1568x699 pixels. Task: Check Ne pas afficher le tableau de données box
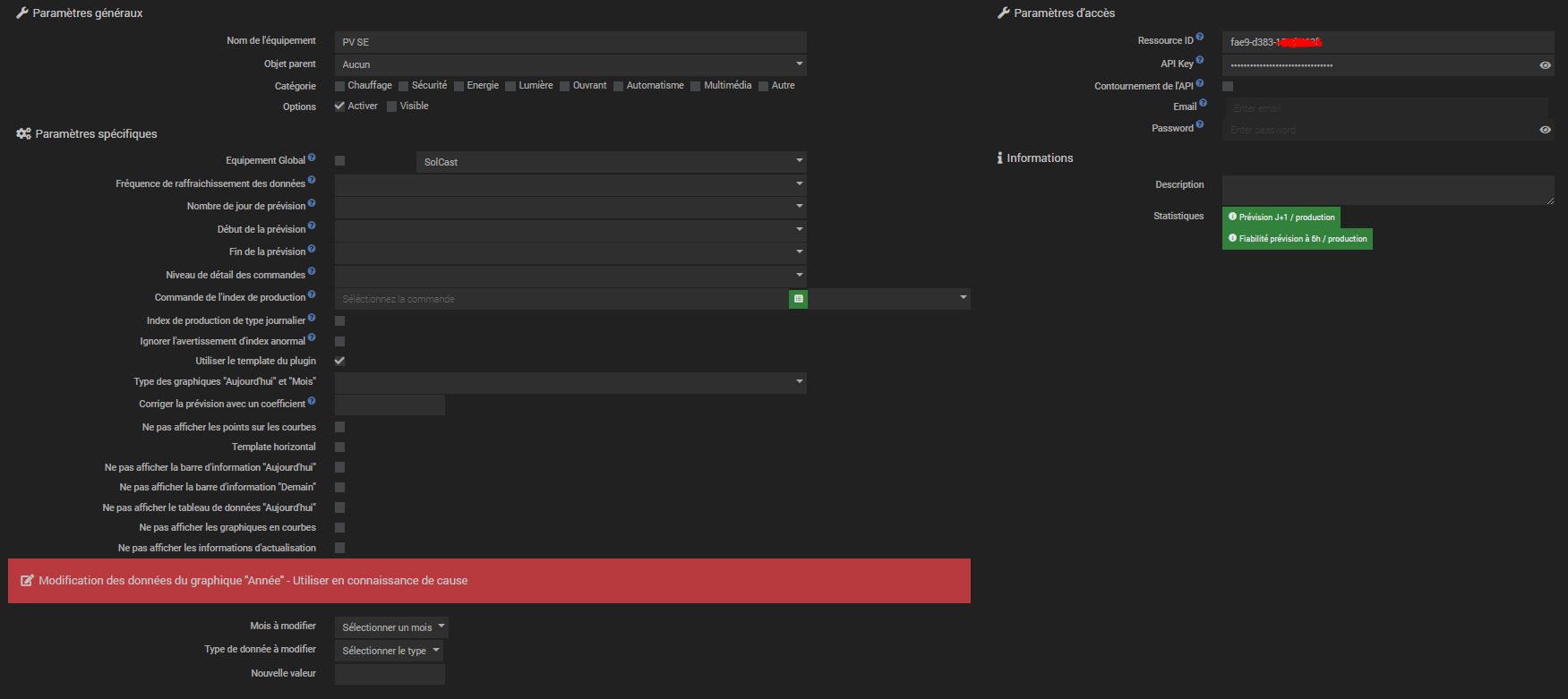click(x=340, y=507)
